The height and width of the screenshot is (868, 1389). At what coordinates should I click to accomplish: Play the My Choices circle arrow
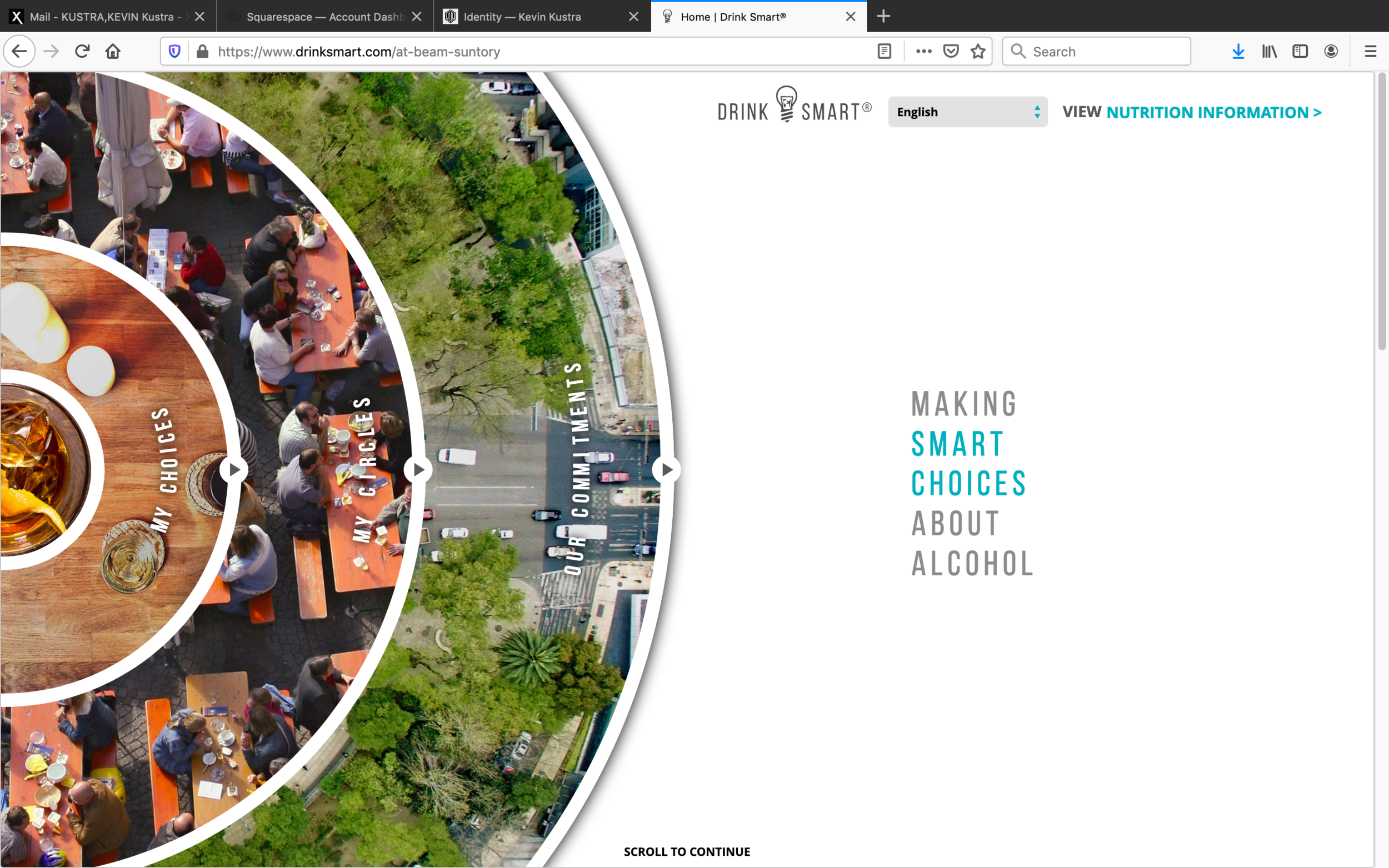[234, 470]
